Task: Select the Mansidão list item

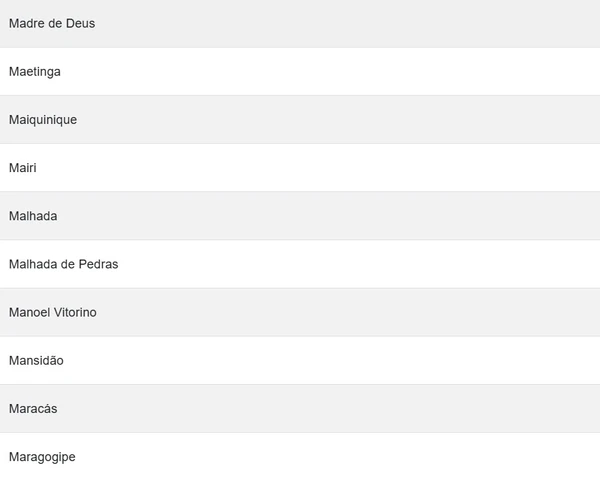Action: (x=300, y=360)
